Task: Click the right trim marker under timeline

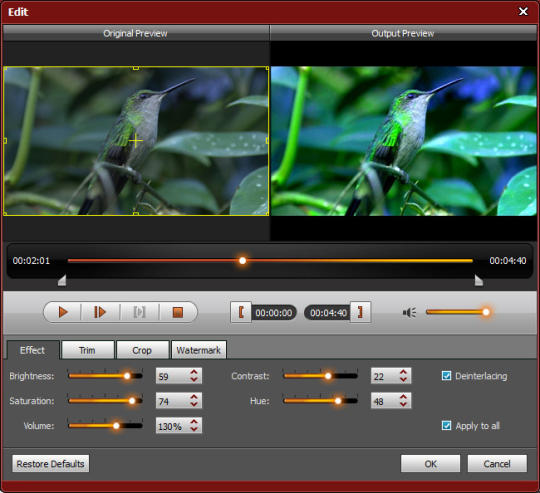Action: (479, 281)
